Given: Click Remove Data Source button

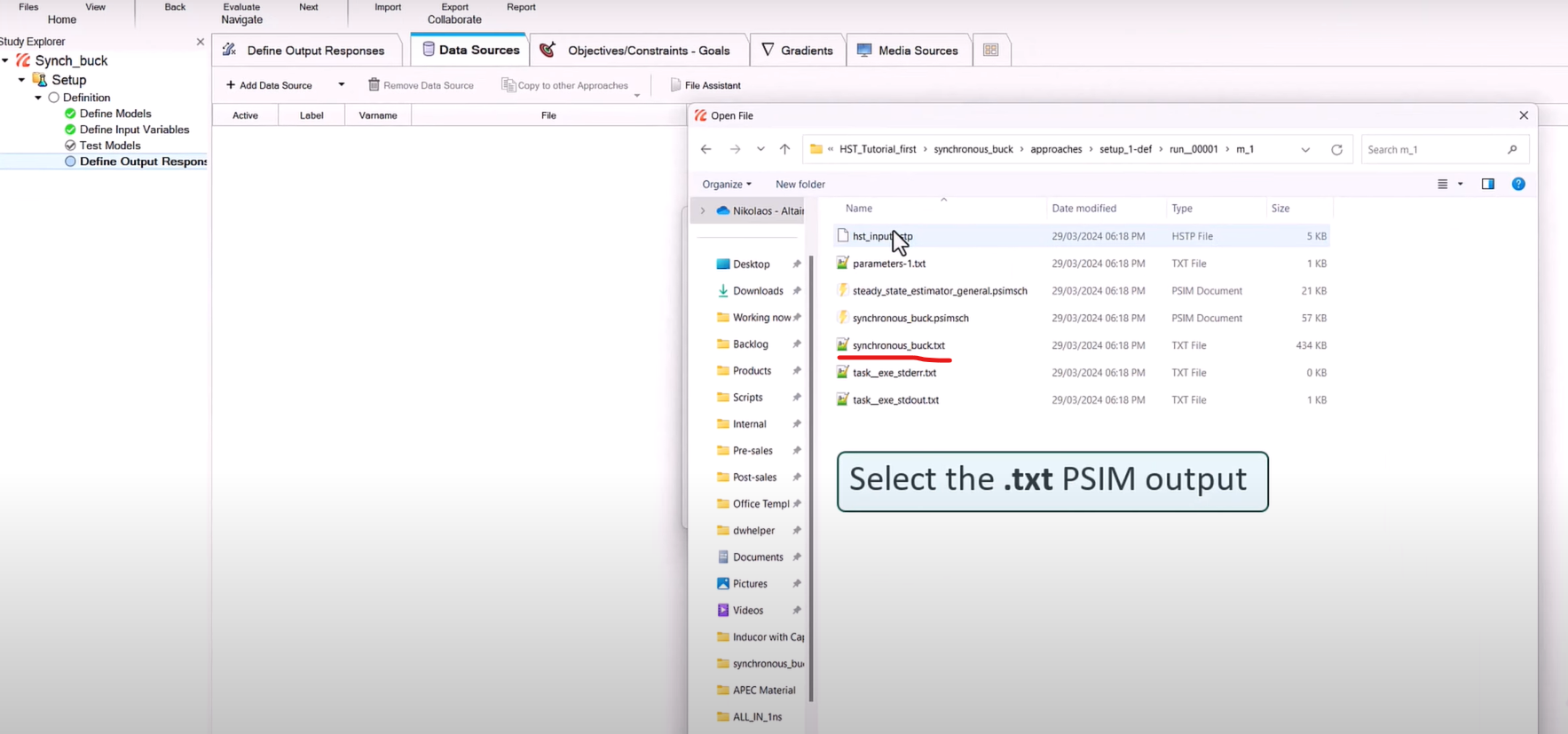Looking at the screenshot, I should coord(421,85).
